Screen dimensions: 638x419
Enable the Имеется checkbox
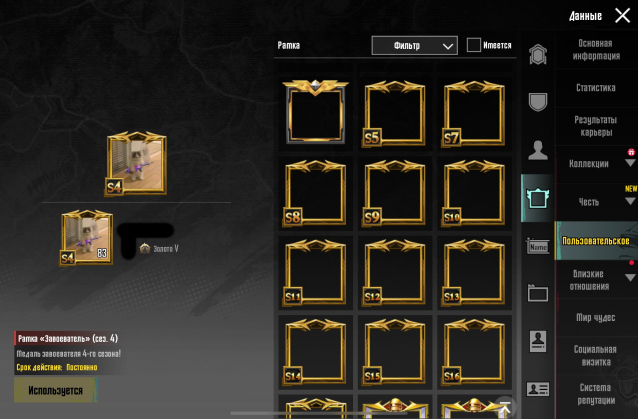474,45
